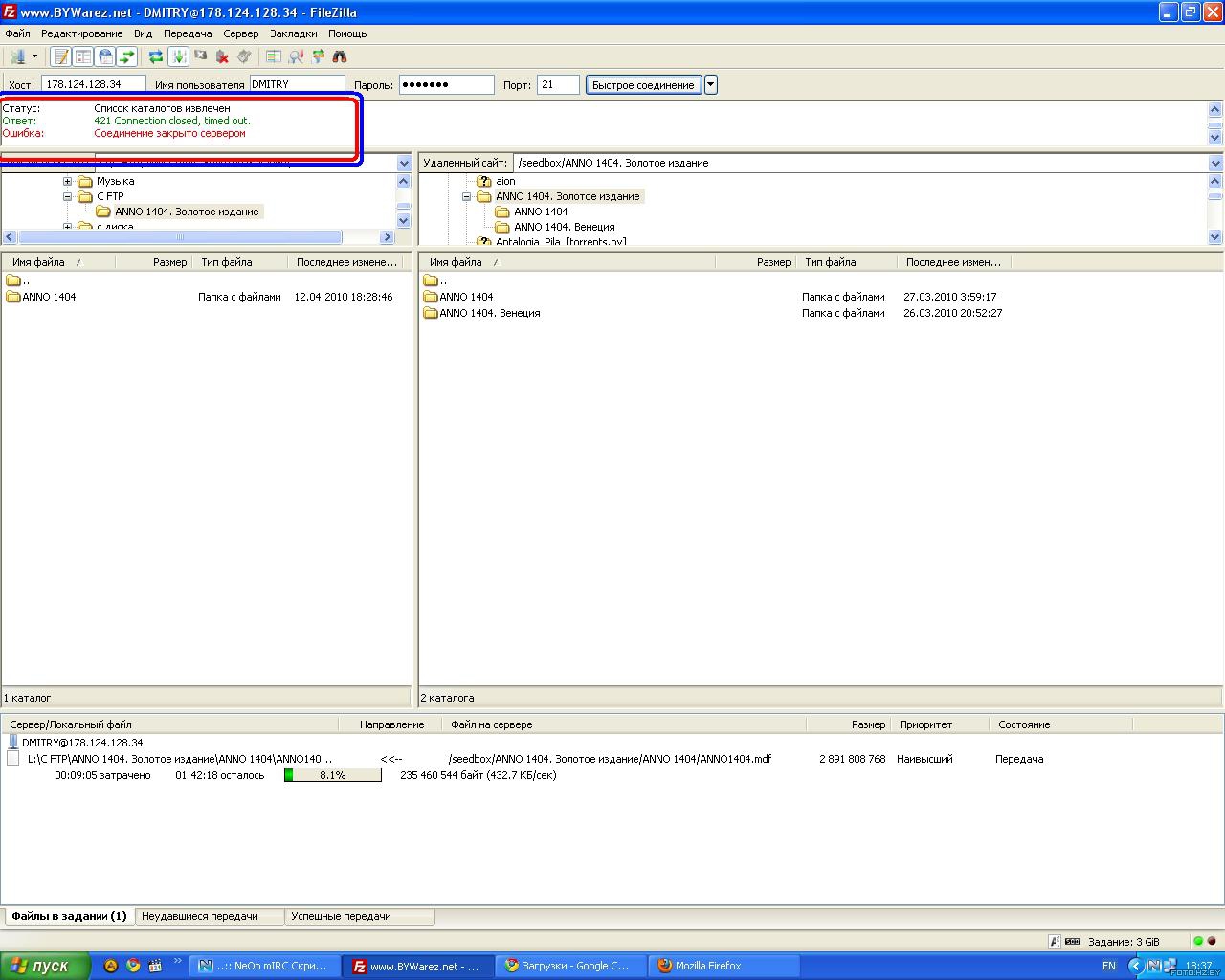This screenshot has width=1225, height=980.
Task: Toggle the message log display
Action: pyautogui.click(x=60, y=56)
